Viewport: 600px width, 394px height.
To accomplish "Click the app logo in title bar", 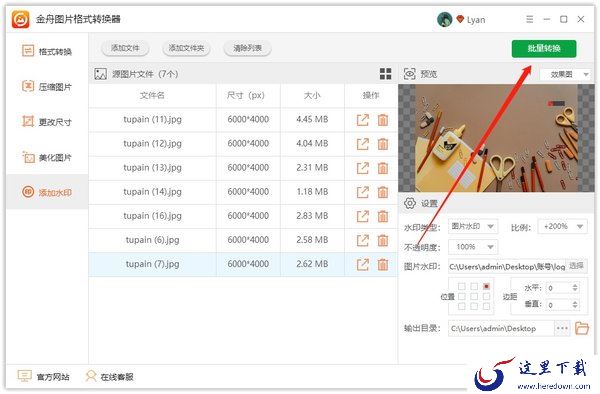I will tap(20, 19).
